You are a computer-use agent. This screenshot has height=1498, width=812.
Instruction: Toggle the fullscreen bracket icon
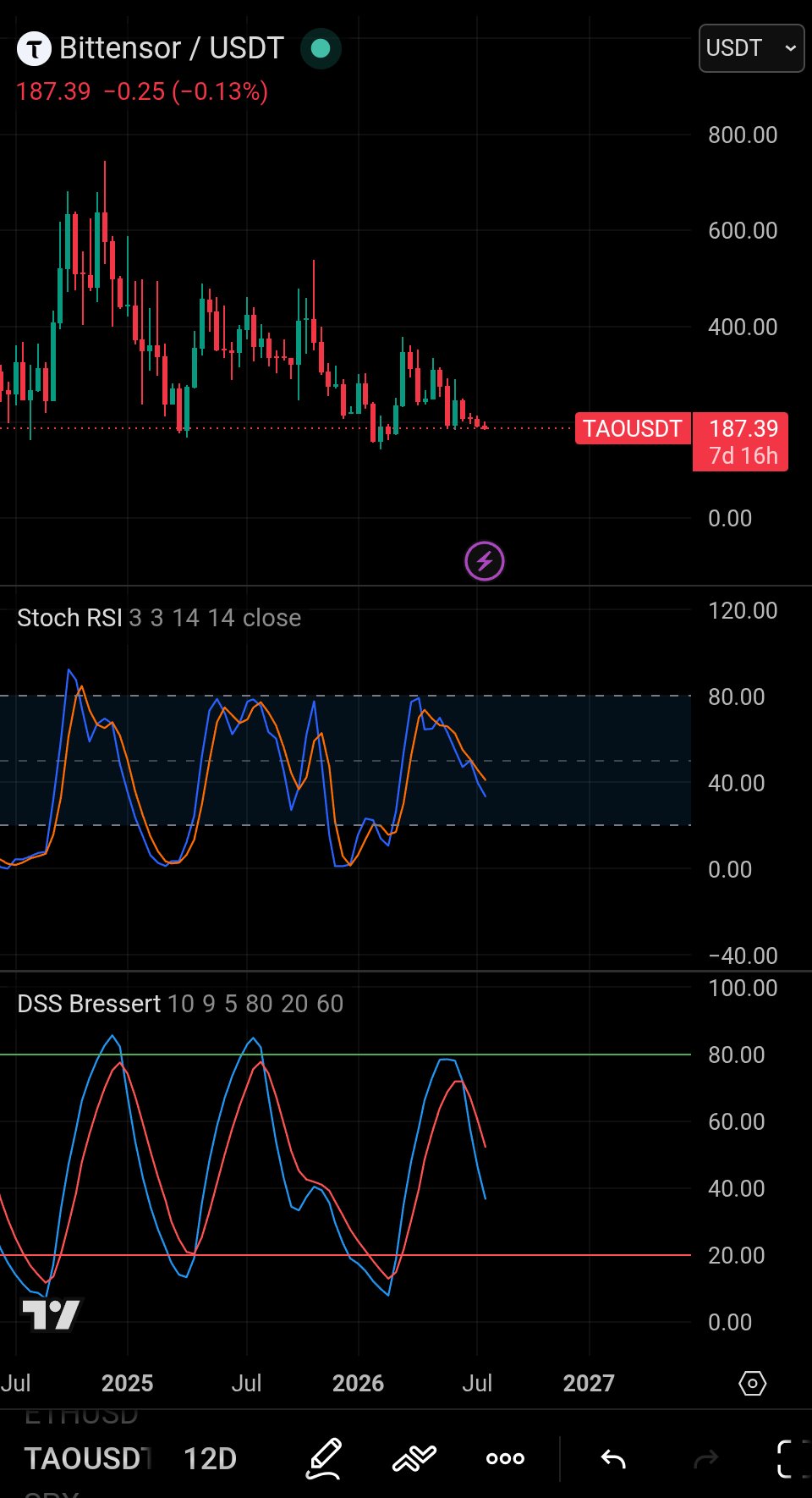point(793,1458)
